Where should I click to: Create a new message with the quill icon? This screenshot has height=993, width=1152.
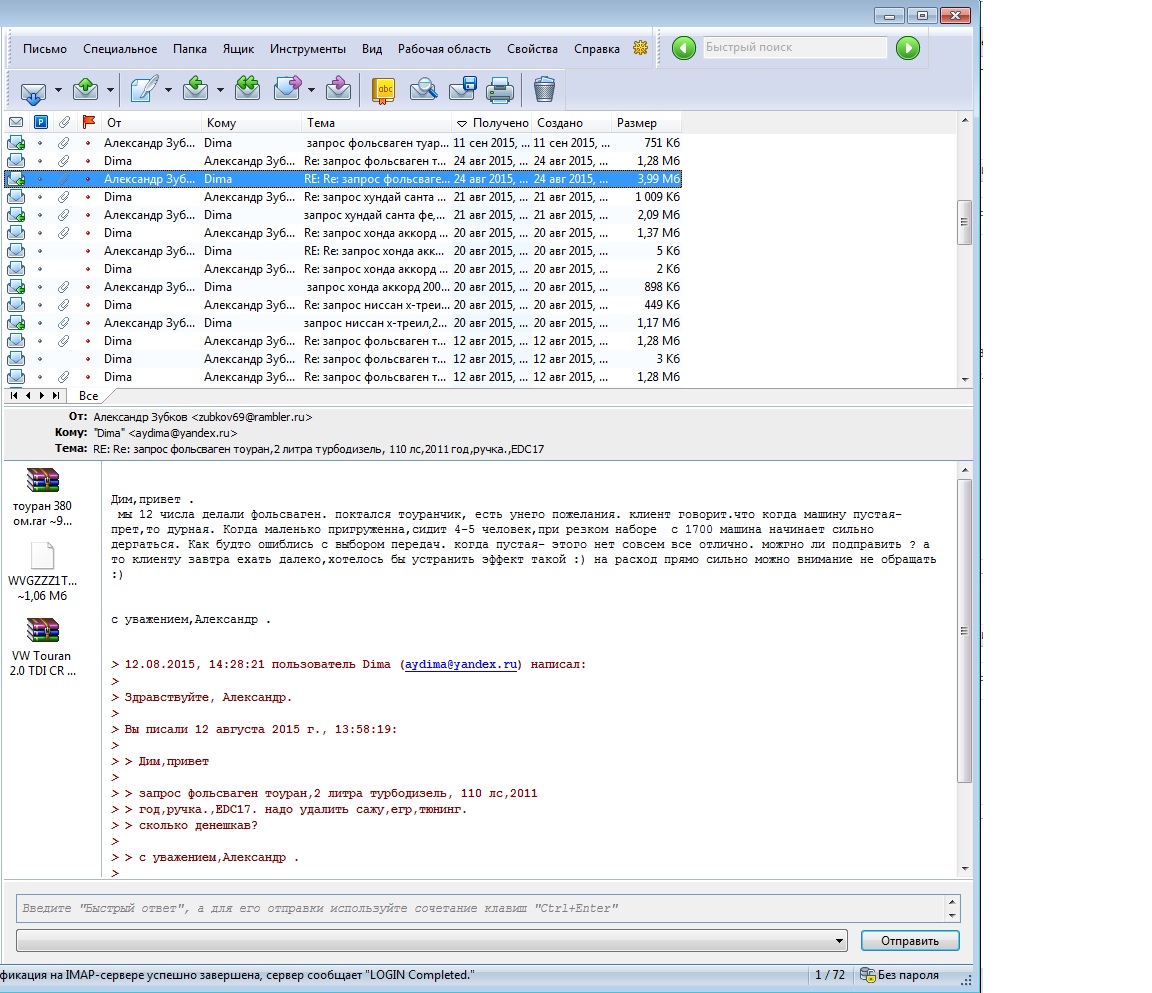143,90
